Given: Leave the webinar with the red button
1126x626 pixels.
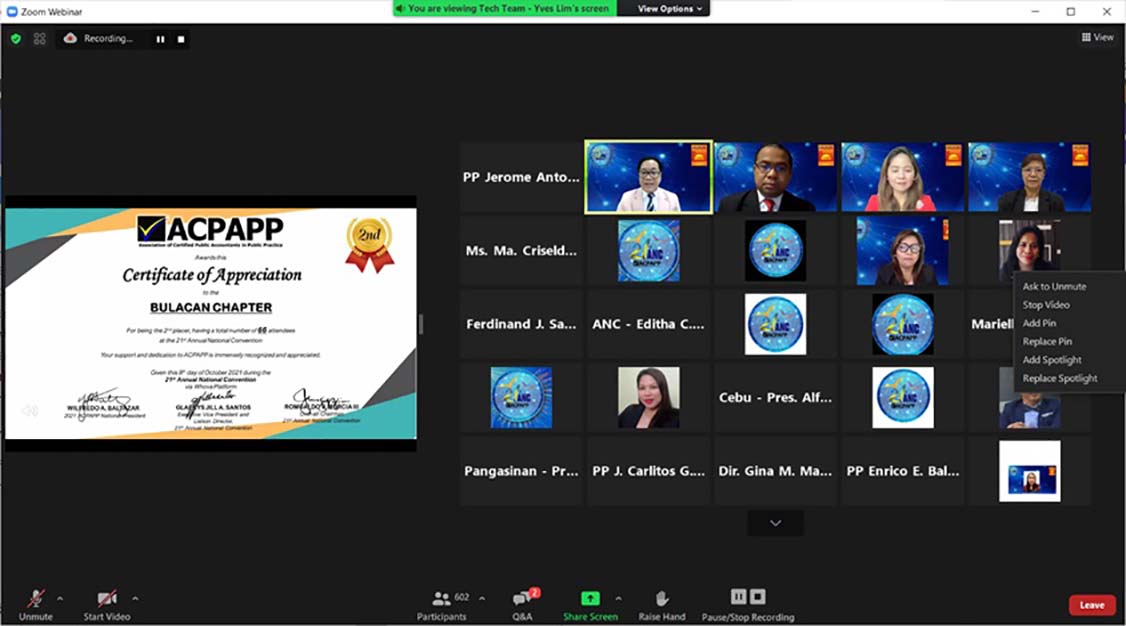Looking at the screenshot, I should (1092, 605).
